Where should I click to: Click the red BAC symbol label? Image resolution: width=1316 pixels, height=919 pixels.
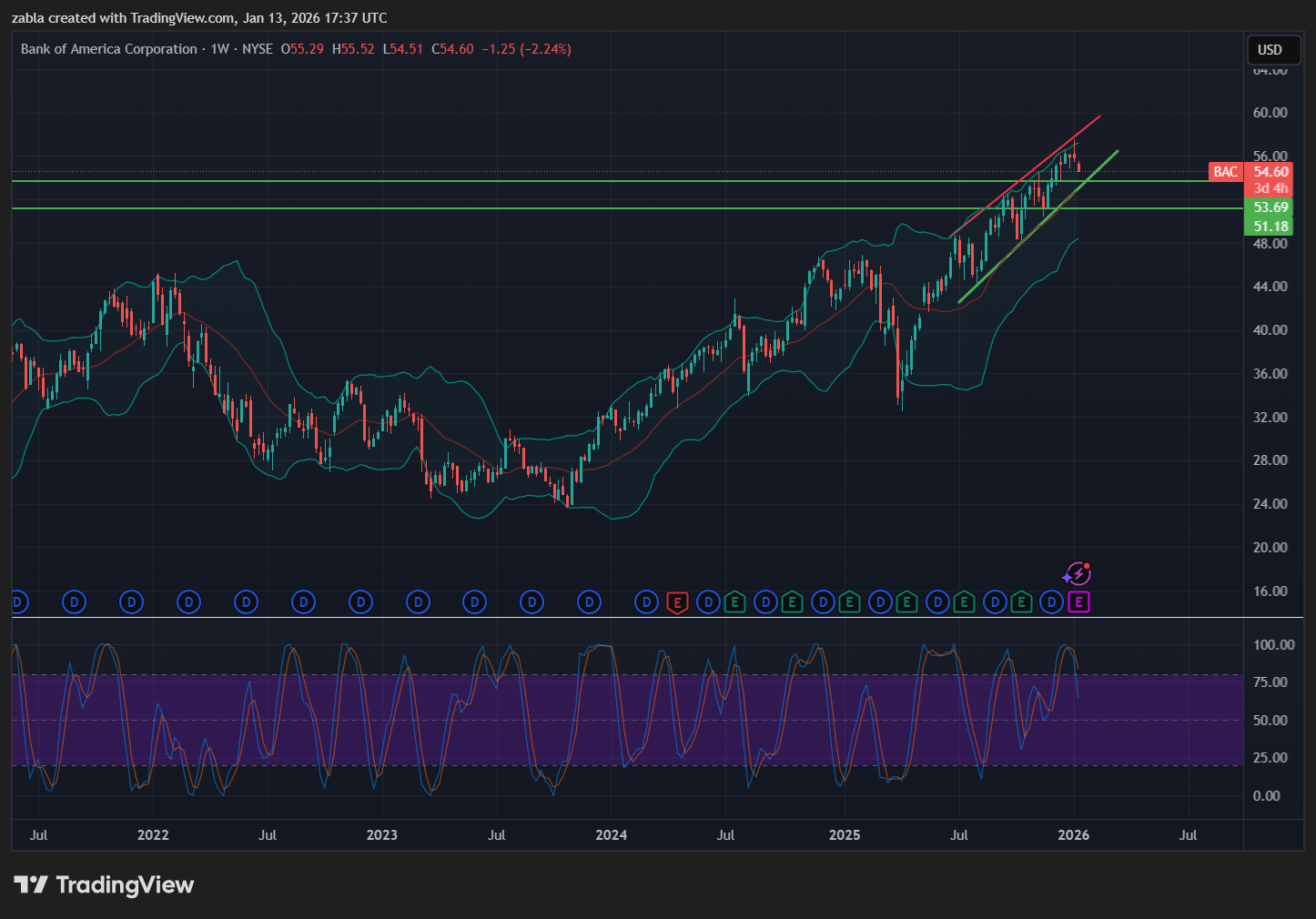click(1225, 172)
